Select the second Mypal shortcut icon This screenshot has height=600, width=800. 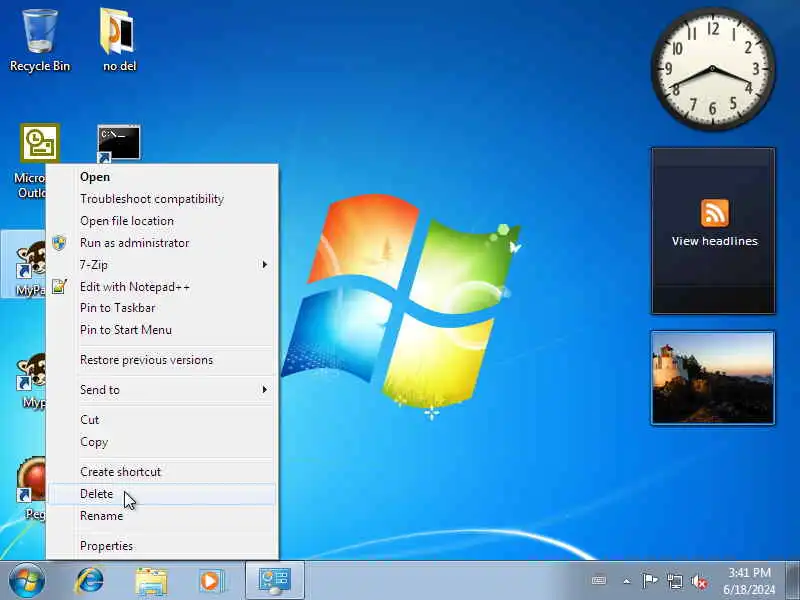pyautogui.click(x=31, y=380)
